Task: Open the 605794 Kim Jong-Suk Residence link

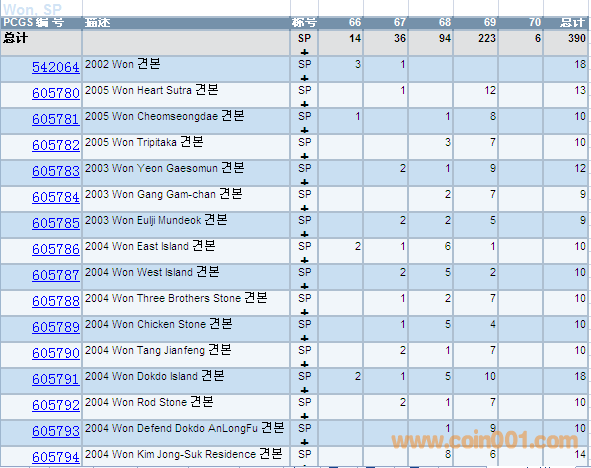Action: tap(56, 457)
